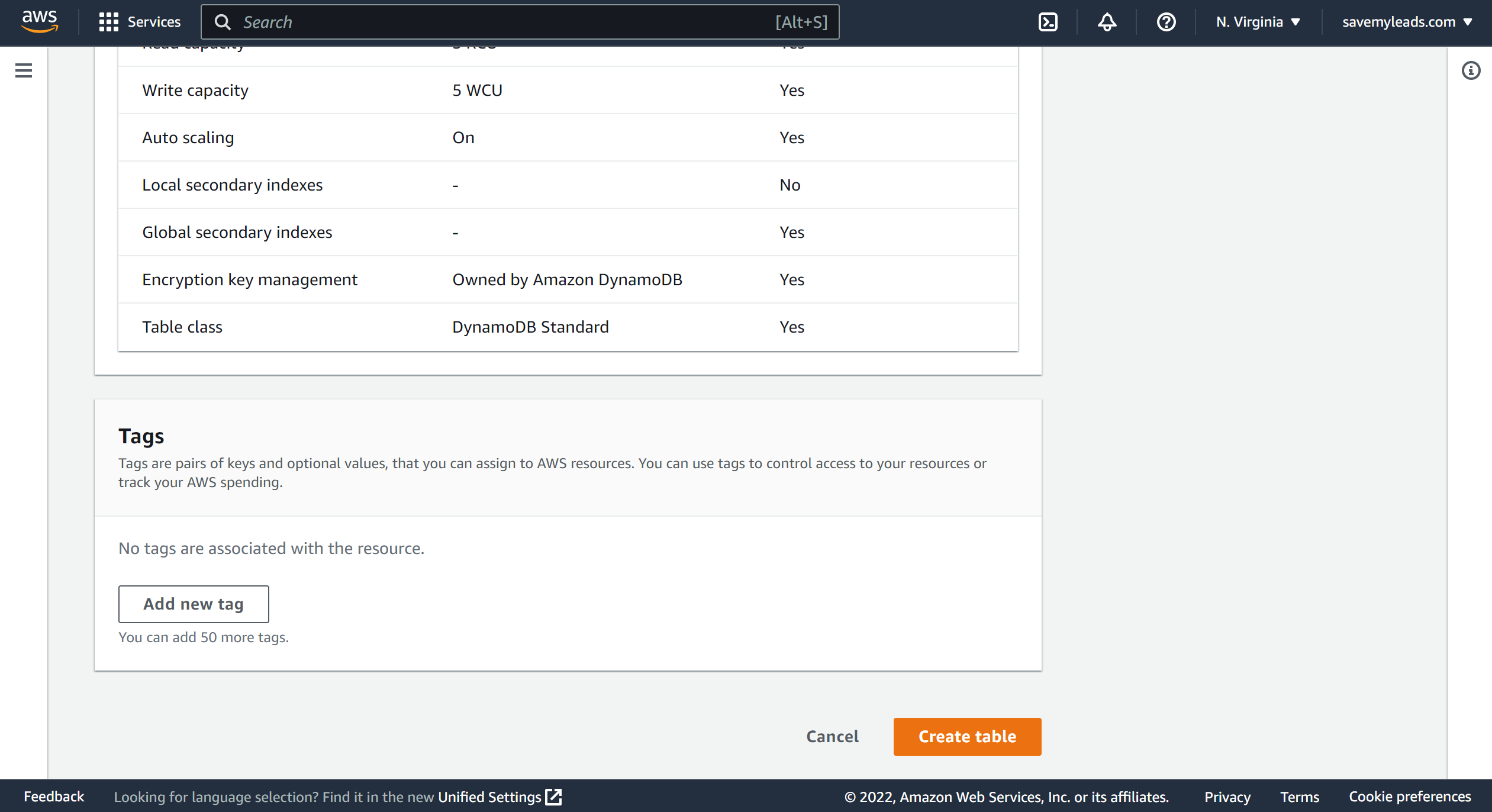Image resolution: width=1492 pixels, height=812 pixels.
Task: Click the 'No' value for local indexes
Action: [x=789, y=185]
